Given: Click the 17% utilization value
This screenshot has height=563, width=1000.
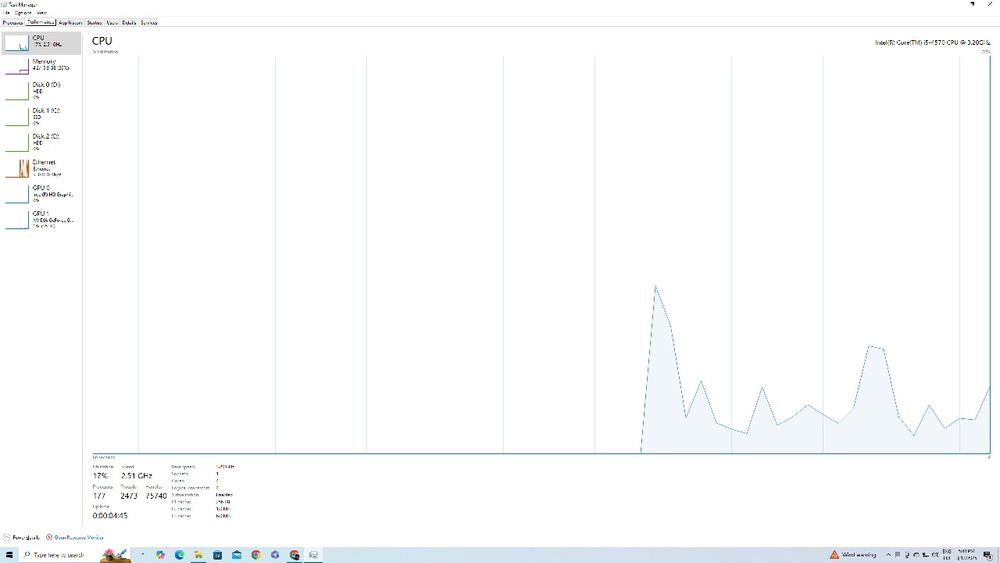Looking at the screenshot, I should pos(100,476).
